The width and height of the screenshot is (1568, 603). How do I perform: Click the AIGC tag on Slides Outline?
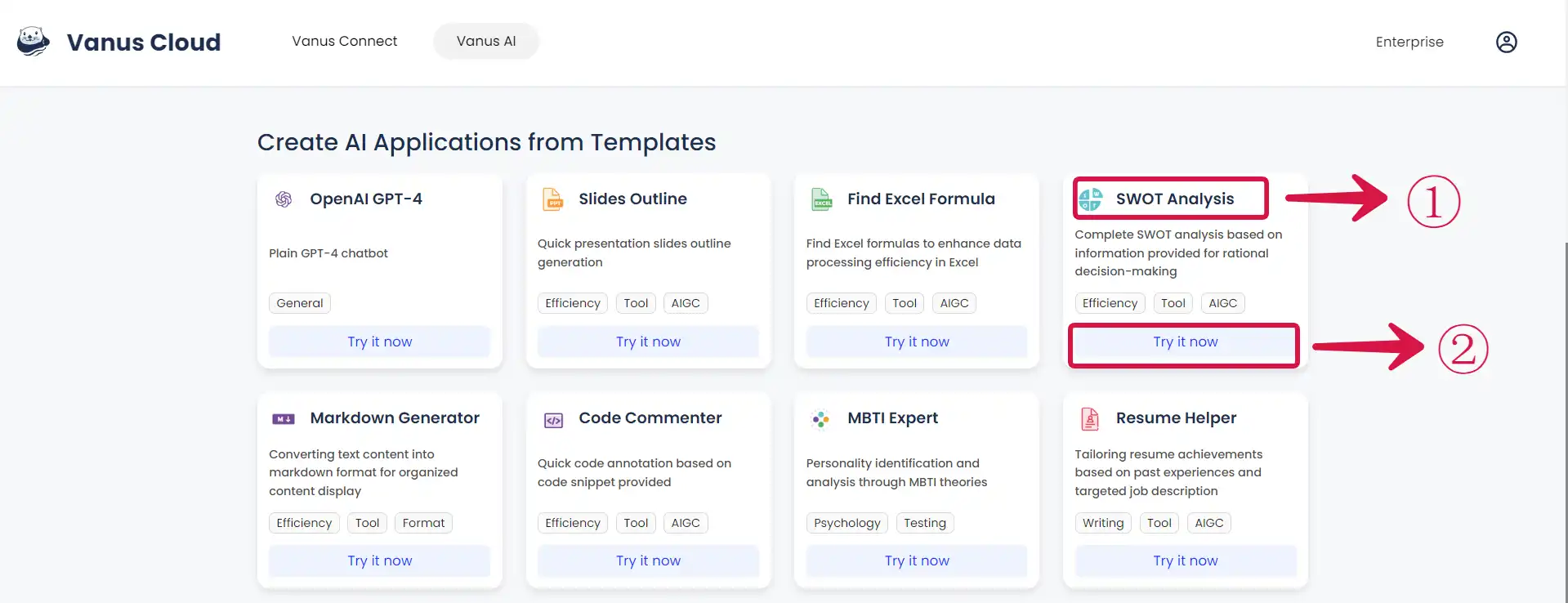(686, 303)
